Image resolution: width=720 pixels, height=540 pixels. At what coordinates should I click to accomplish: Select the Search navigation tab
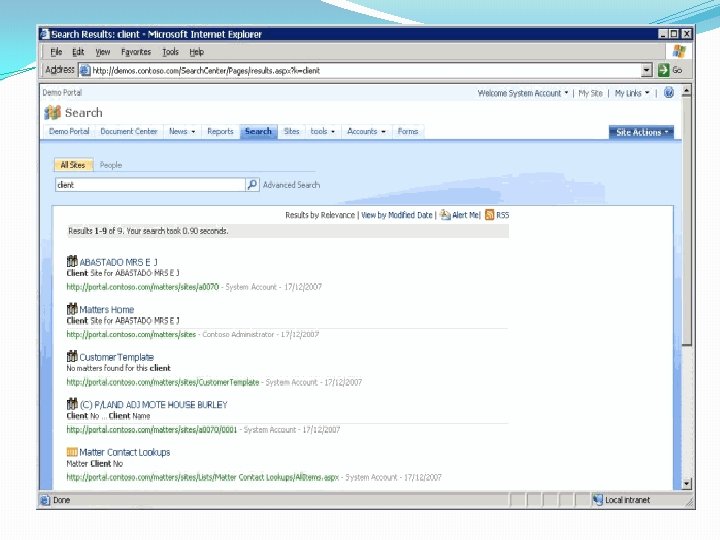click(x=259, y=131)
